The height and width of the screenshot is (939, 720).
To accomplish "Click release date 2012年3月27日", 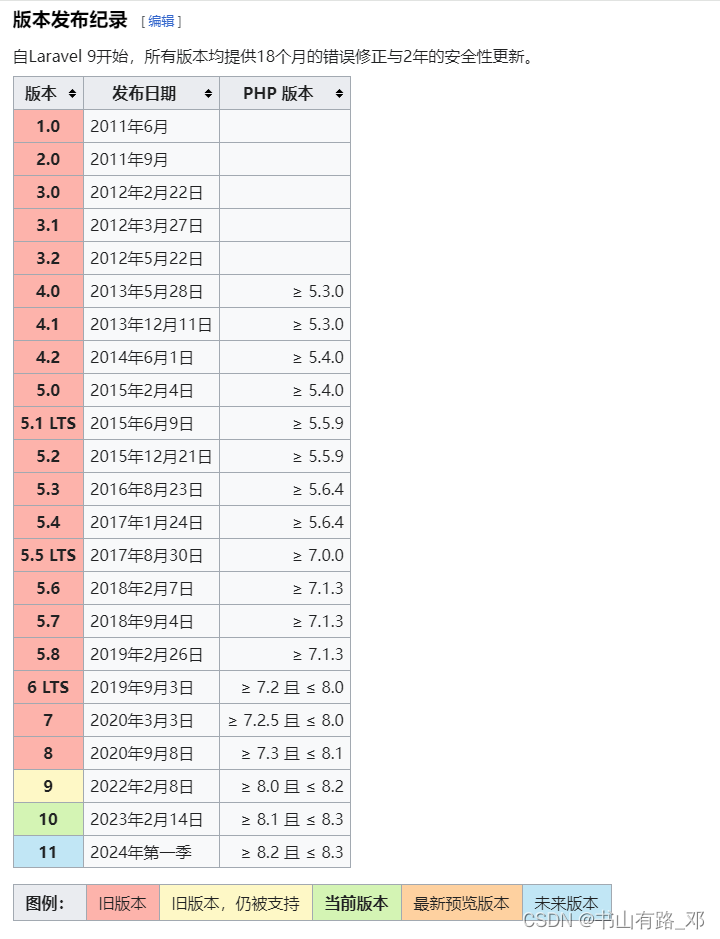I will tap(146, 225).
